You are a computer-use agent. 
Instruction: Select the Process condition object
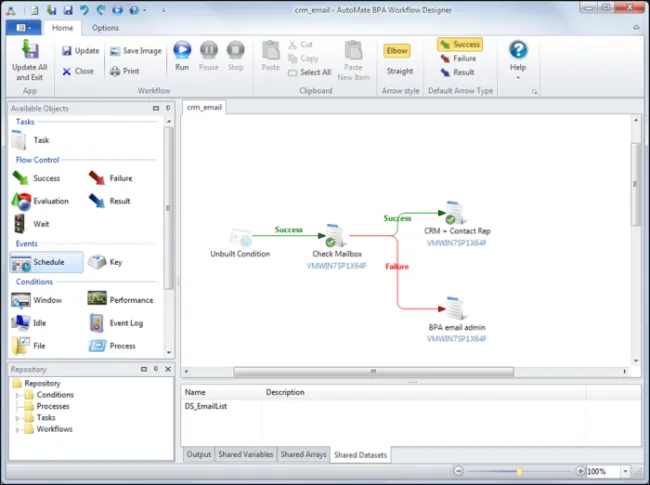click(x=112, y=346)
